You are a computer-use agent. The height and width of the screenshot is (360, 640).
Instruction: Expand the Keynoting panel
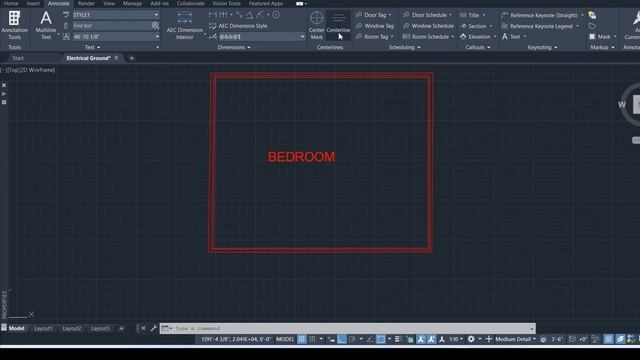pos(542,47)
